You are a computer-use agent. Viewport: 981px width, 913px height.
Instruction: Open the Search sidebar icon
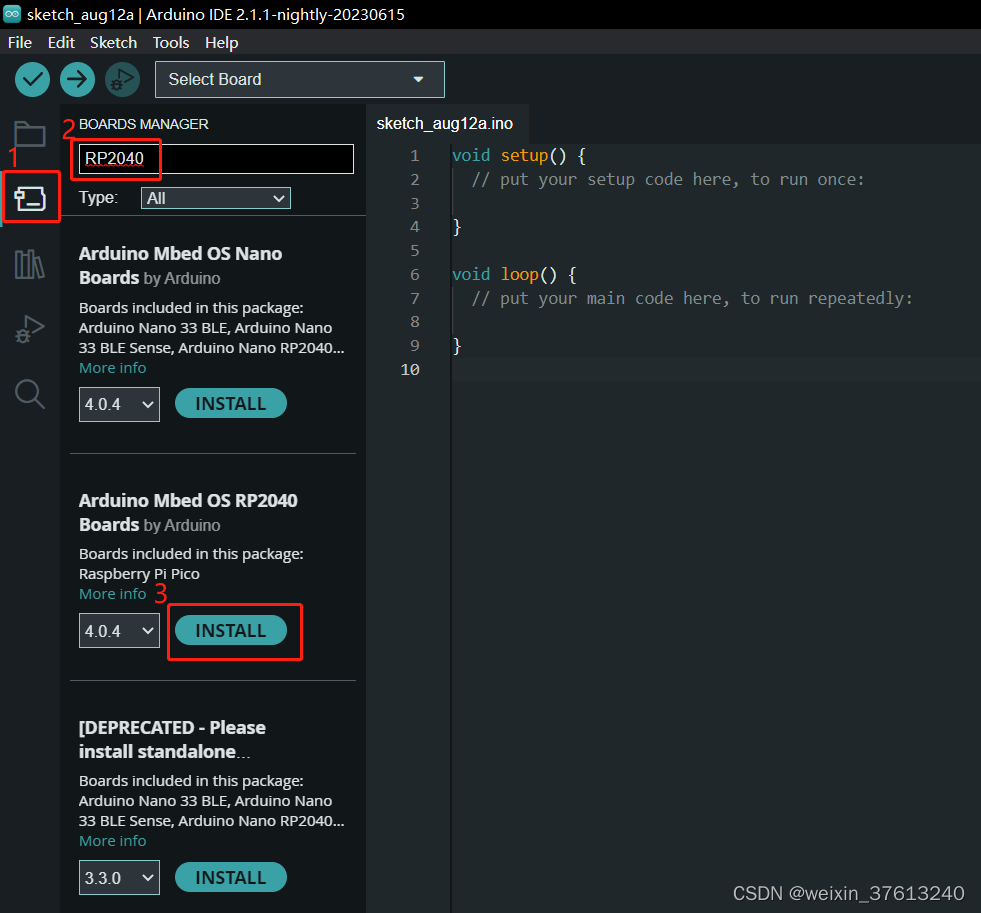point(29,394)
